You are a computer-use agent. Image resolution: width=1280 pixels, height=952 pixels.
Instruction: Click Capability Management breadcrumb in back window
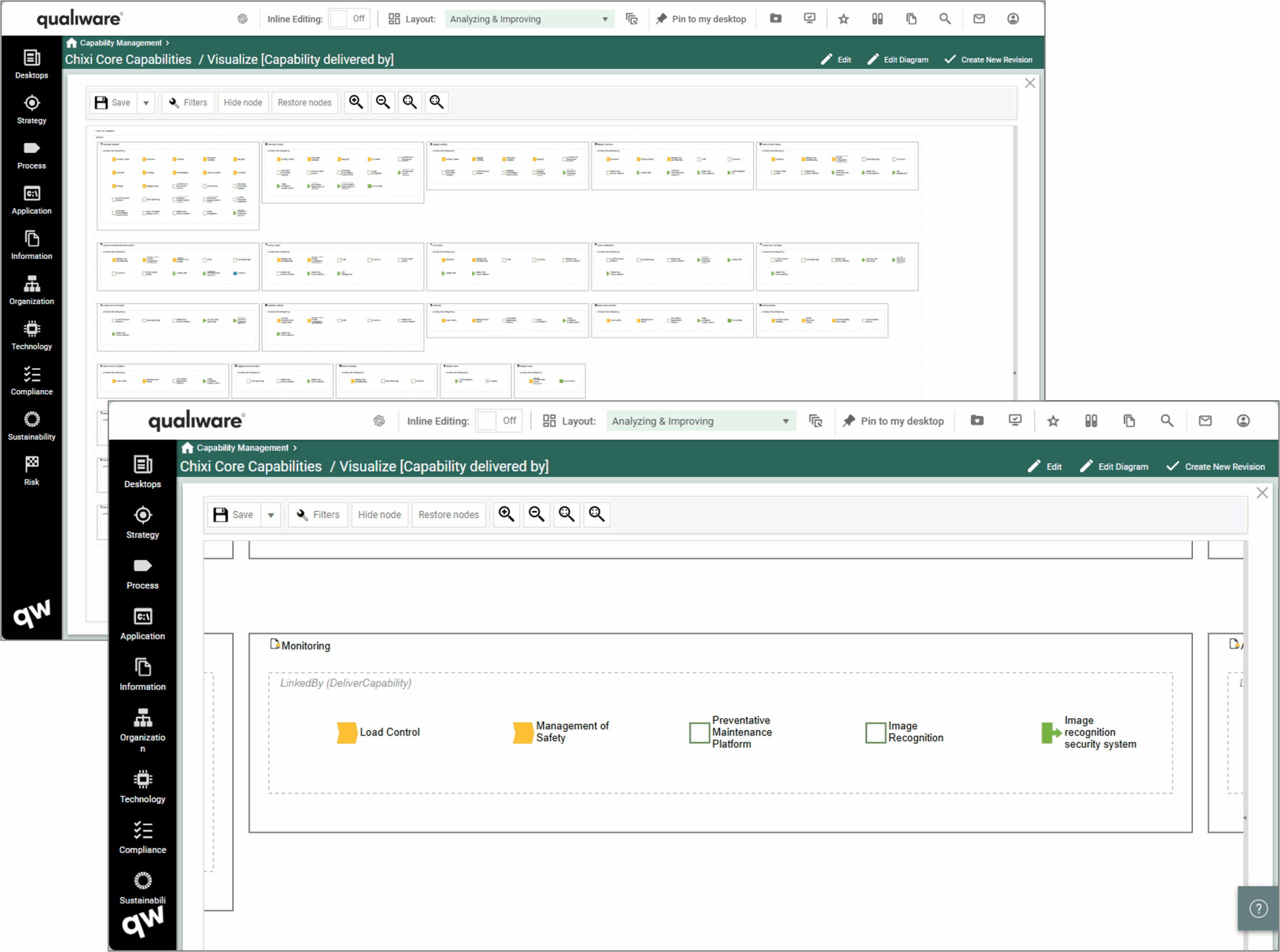(x=120, y=42)
